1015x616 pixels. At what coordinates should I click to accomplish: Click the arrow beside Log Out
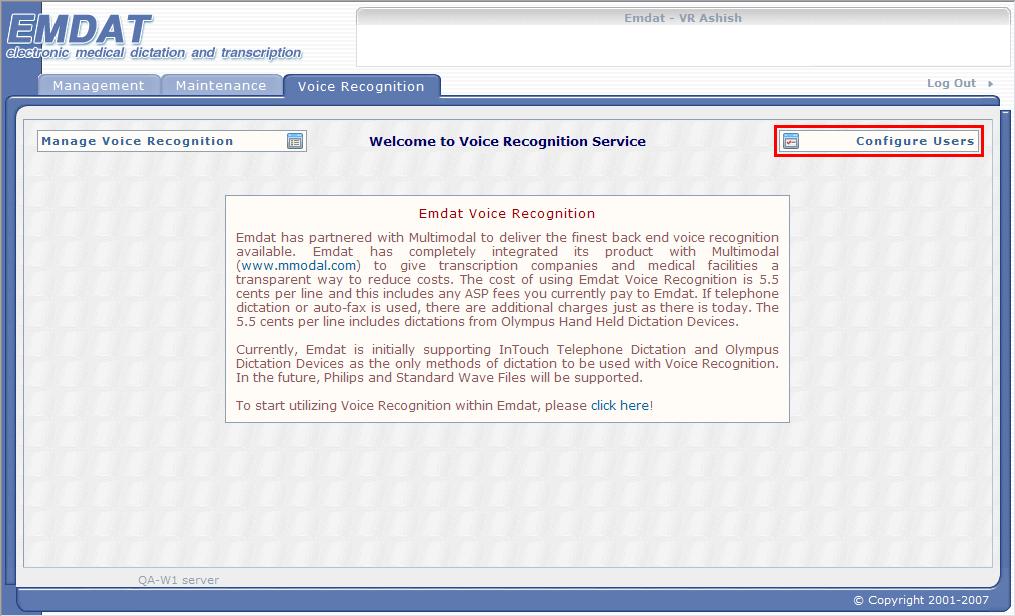coord(991,84)
